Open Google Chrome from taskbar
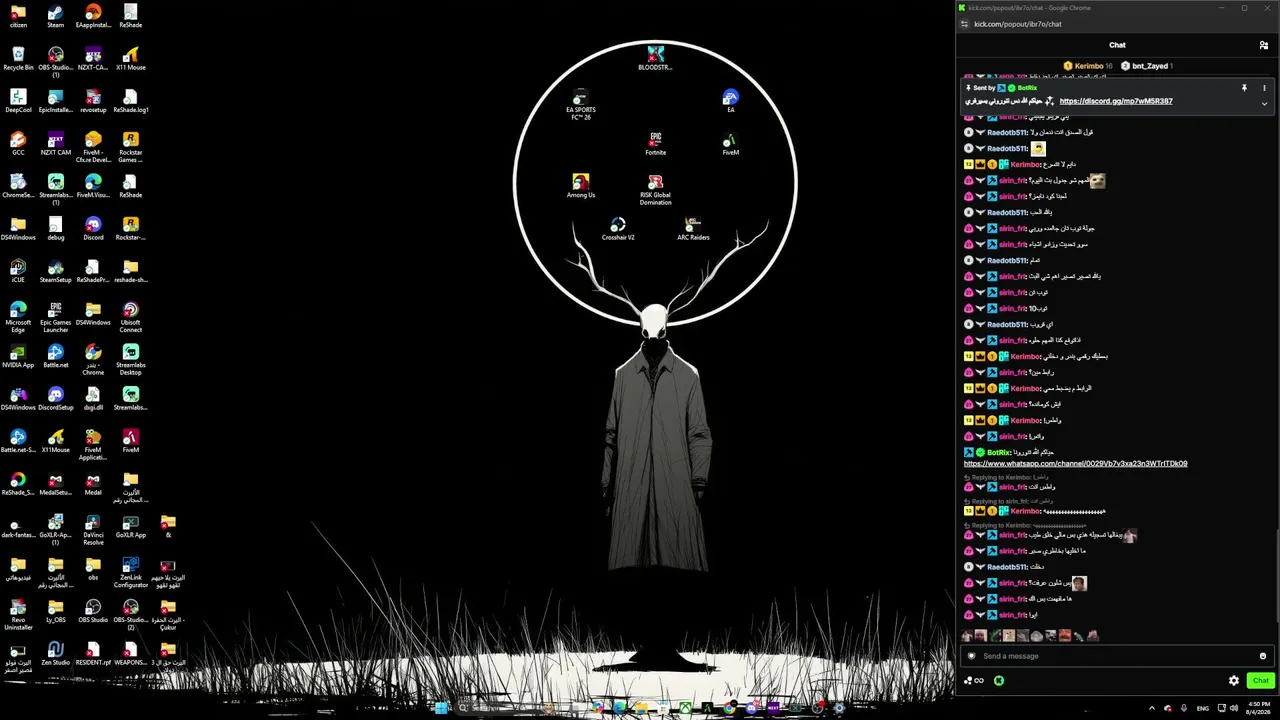The height and width of the screenshot is (720, 1280). (x=730, y=708)
